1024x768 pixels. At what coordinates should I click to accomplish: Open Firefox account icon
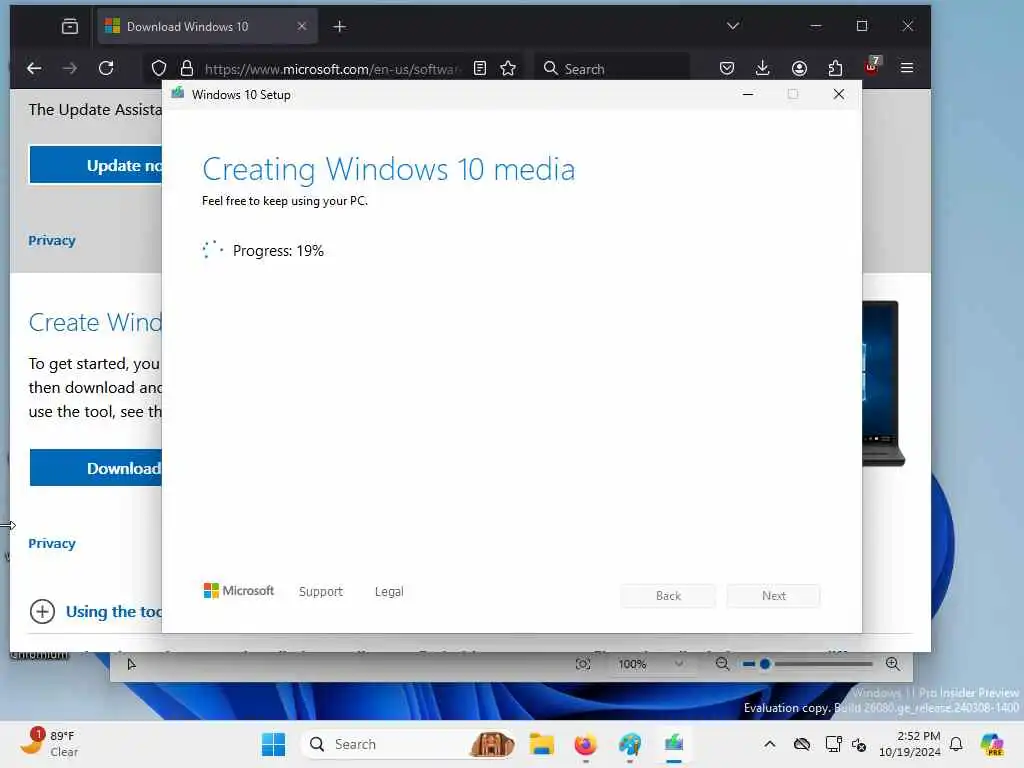tap(799, 68)
